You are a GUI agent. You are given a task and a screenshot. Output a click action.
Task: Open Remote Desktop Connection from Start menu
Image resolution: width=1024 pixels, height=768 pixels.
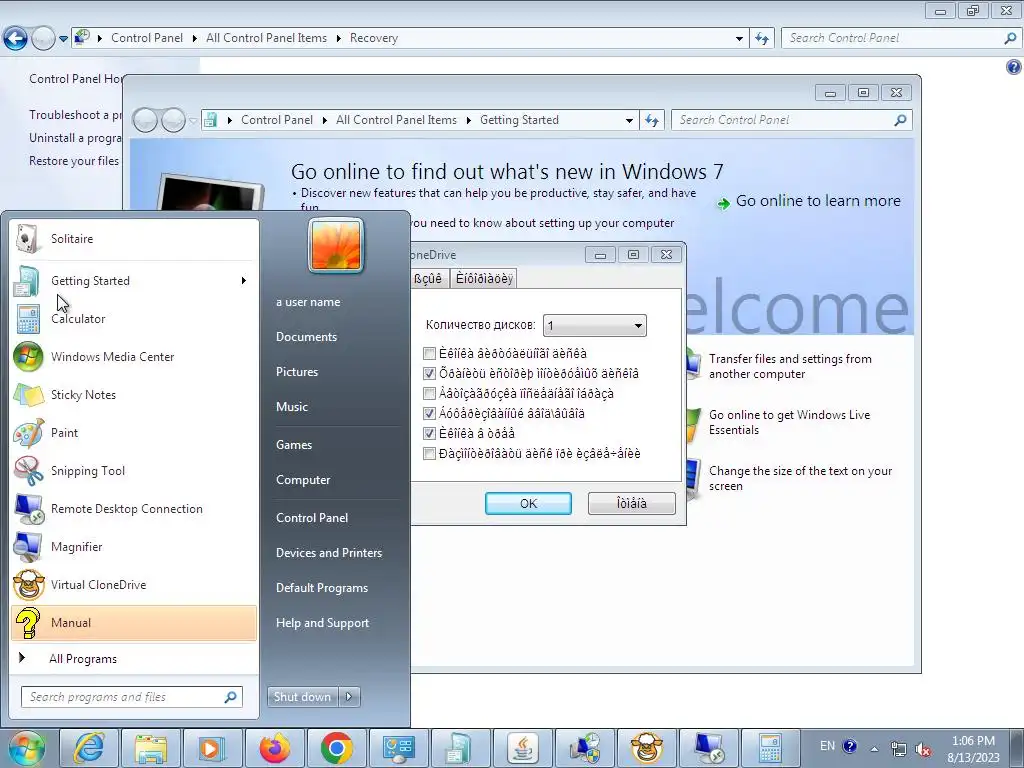click(x=134, y=509)
